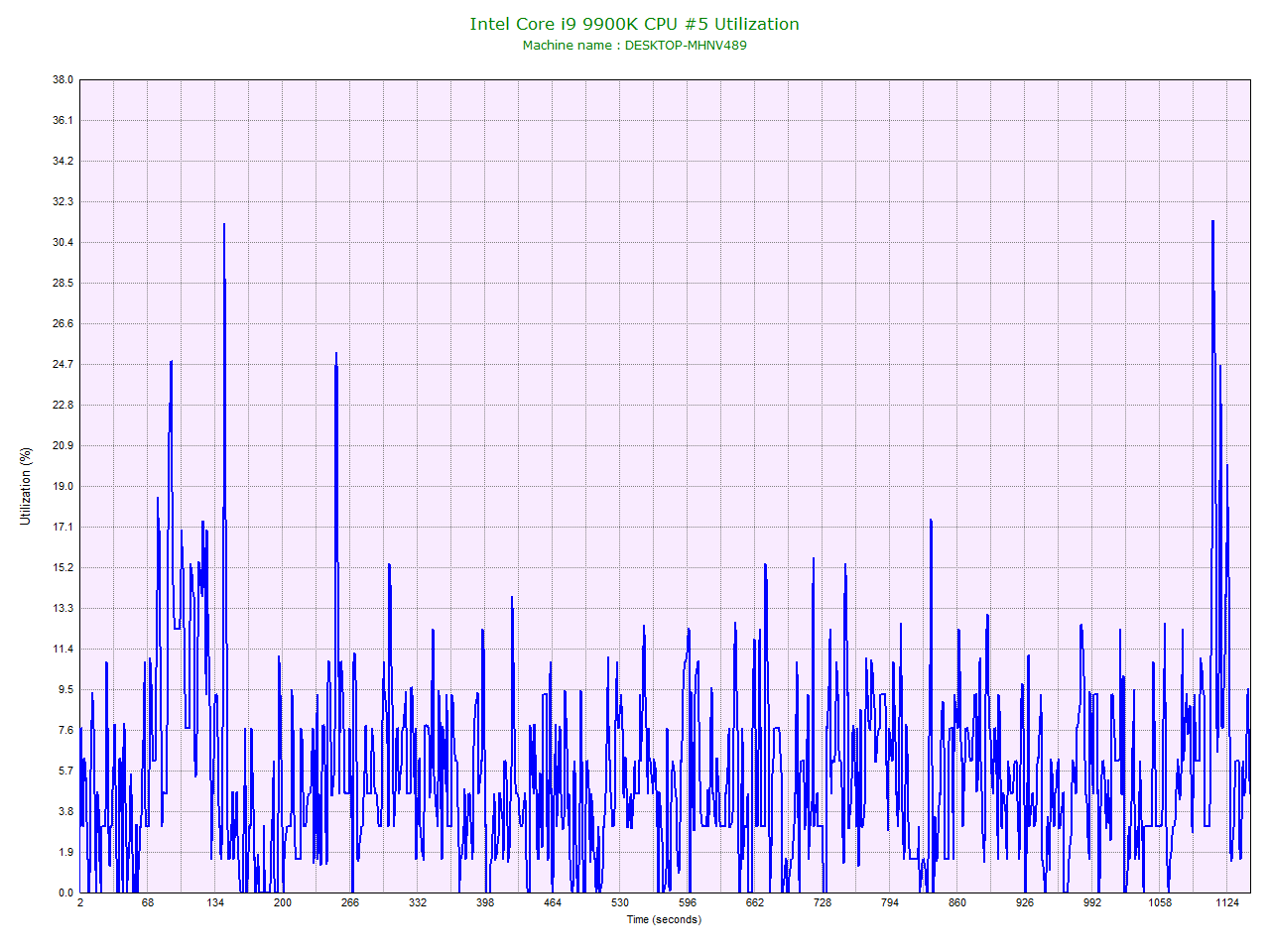
Task: Pick the "200" seconds tick label
Action: [x=283, y=903]
